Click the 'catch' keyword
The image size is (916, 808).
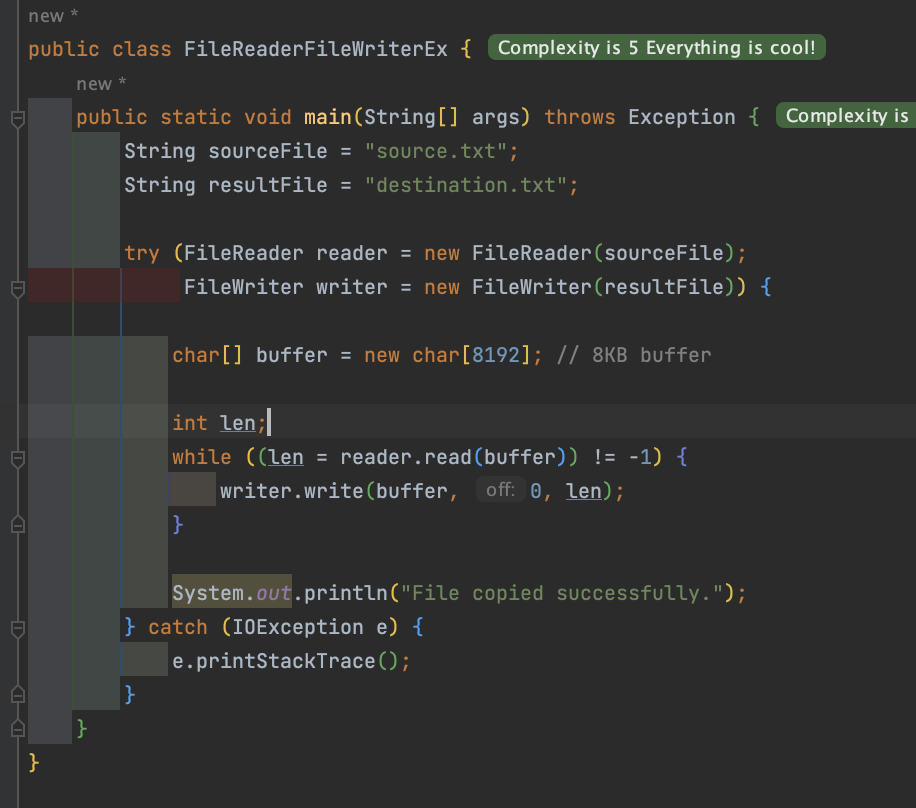click(x=178, y=627)
